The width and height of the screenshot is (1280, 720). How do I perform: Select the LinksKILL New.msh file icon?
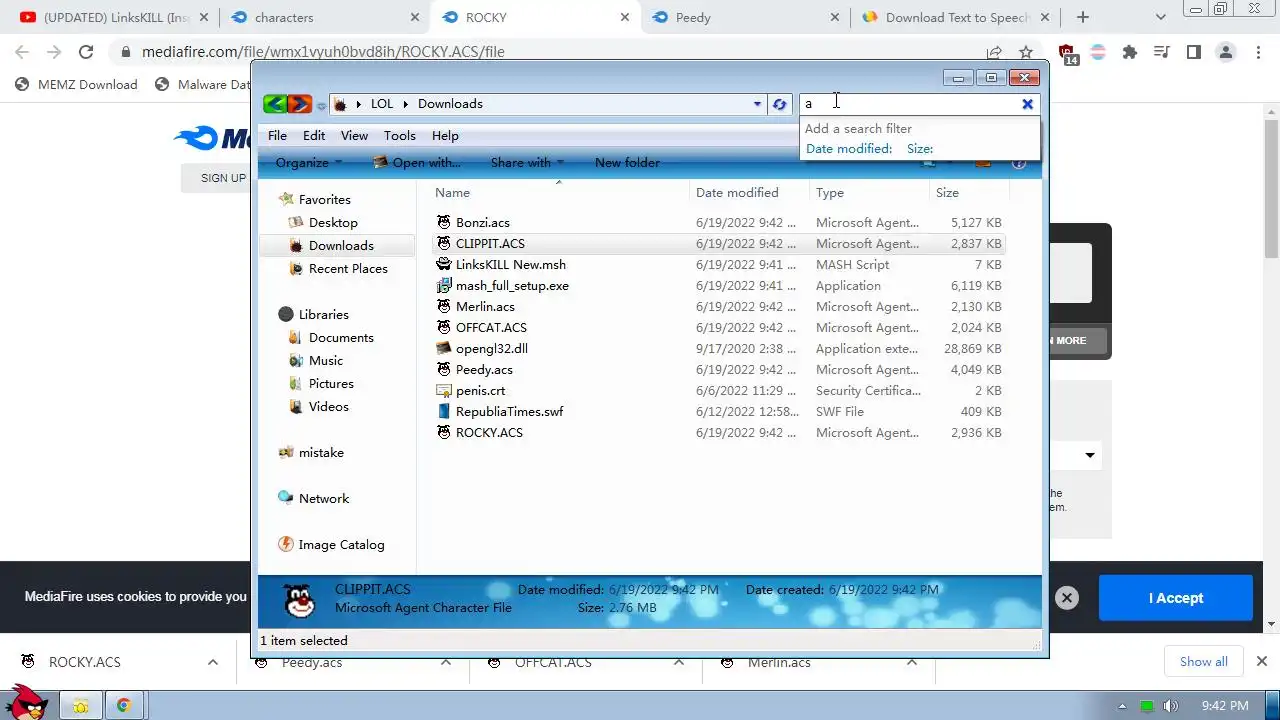tap(444, 264)
